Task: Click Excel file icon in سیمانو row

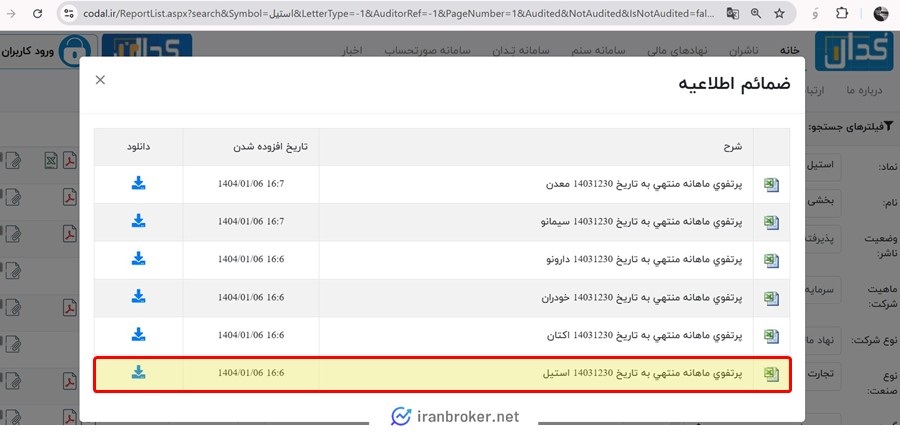Action: pyautogui.click(x=771, y=223)
